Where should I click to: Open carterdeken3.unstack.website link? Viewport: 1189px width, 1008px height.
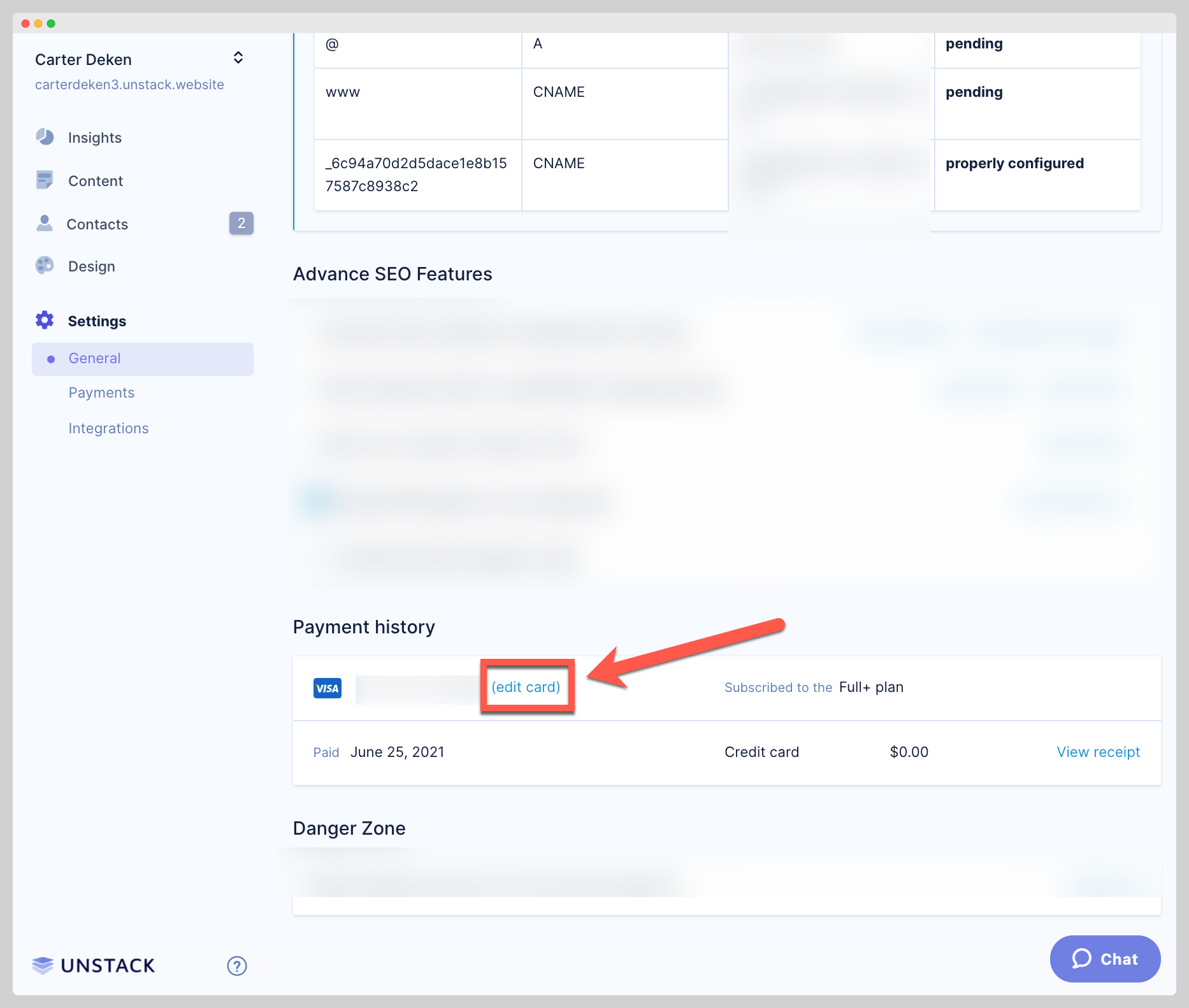(x=129, y=85)
